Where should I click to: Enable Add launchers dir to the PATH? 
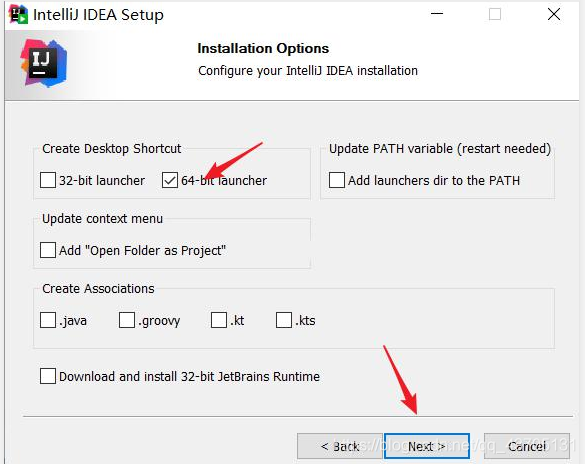tap(337, 180)
